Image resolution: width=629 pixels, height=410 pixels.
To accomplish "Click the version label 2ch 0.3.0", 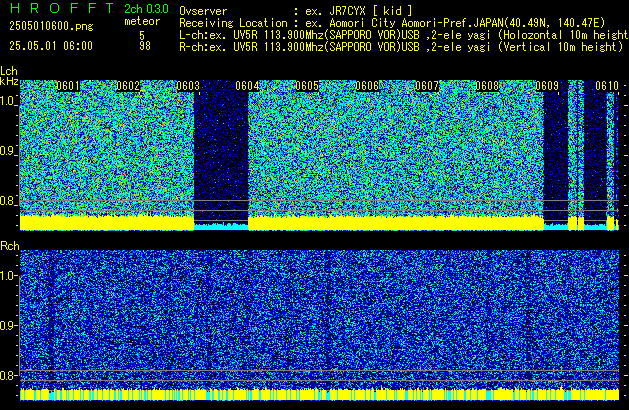I will tap(146, 9).
